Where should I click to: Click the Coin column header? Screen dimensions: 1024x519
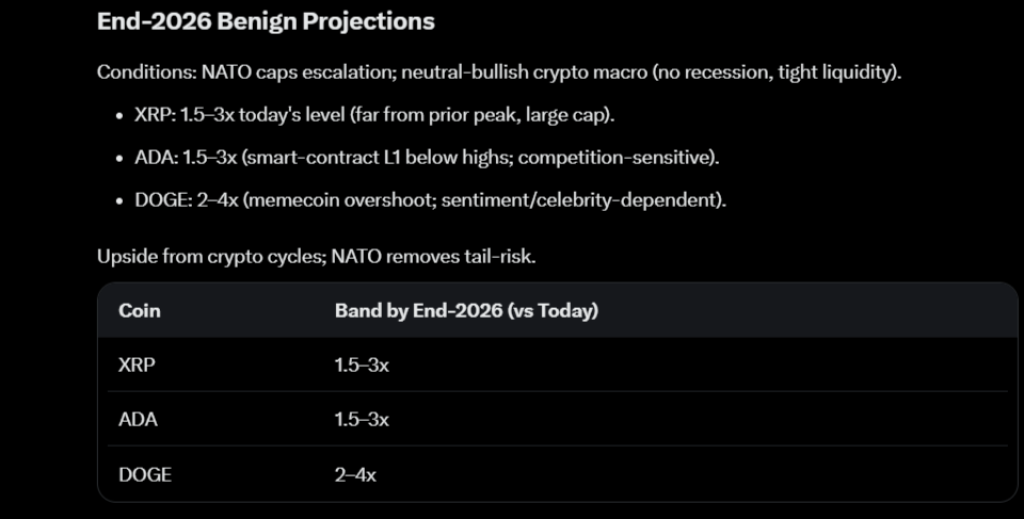coord(140,310)
